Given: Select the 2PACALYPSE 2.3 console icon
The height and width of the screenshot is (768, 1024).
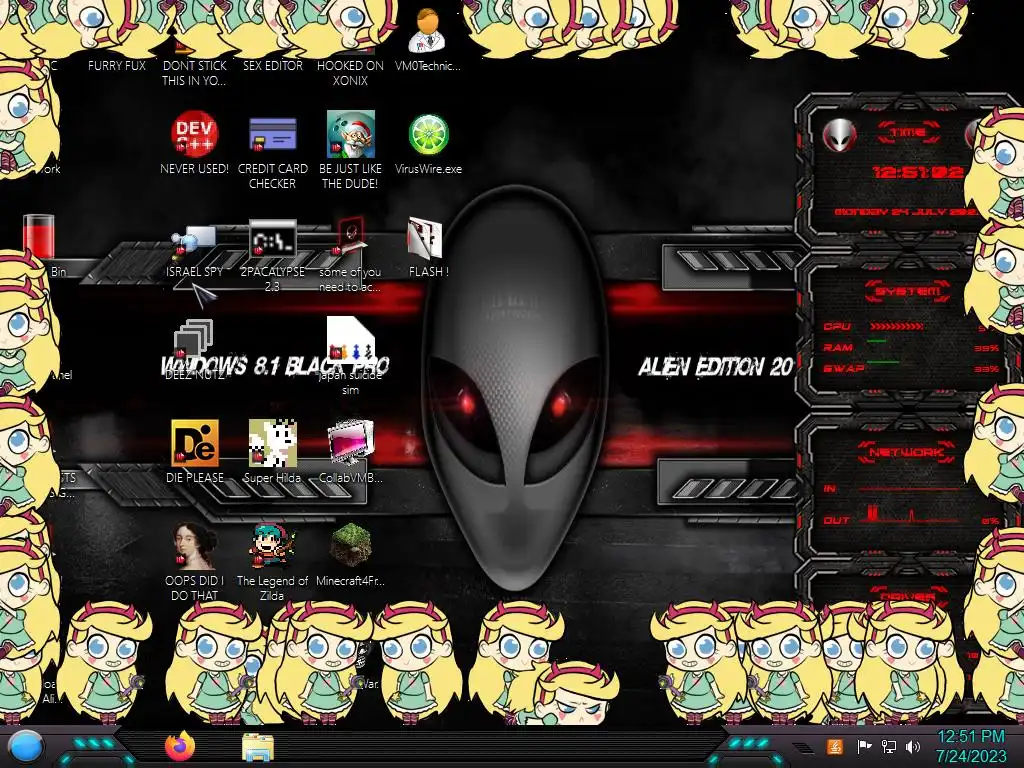Looking at the screenshot, I should coord(272,239).
